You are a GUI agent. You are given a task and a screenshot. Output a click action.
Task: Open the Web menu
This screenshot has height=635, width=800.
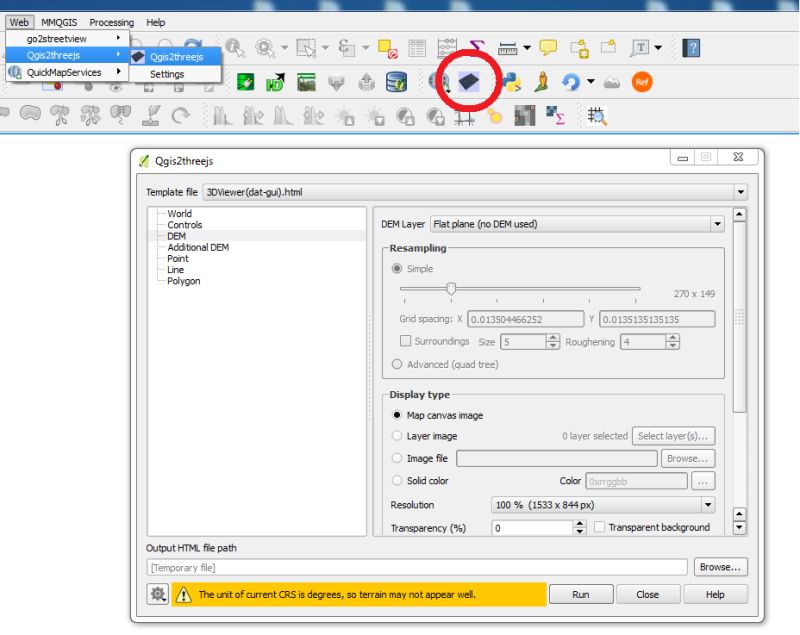19,22
